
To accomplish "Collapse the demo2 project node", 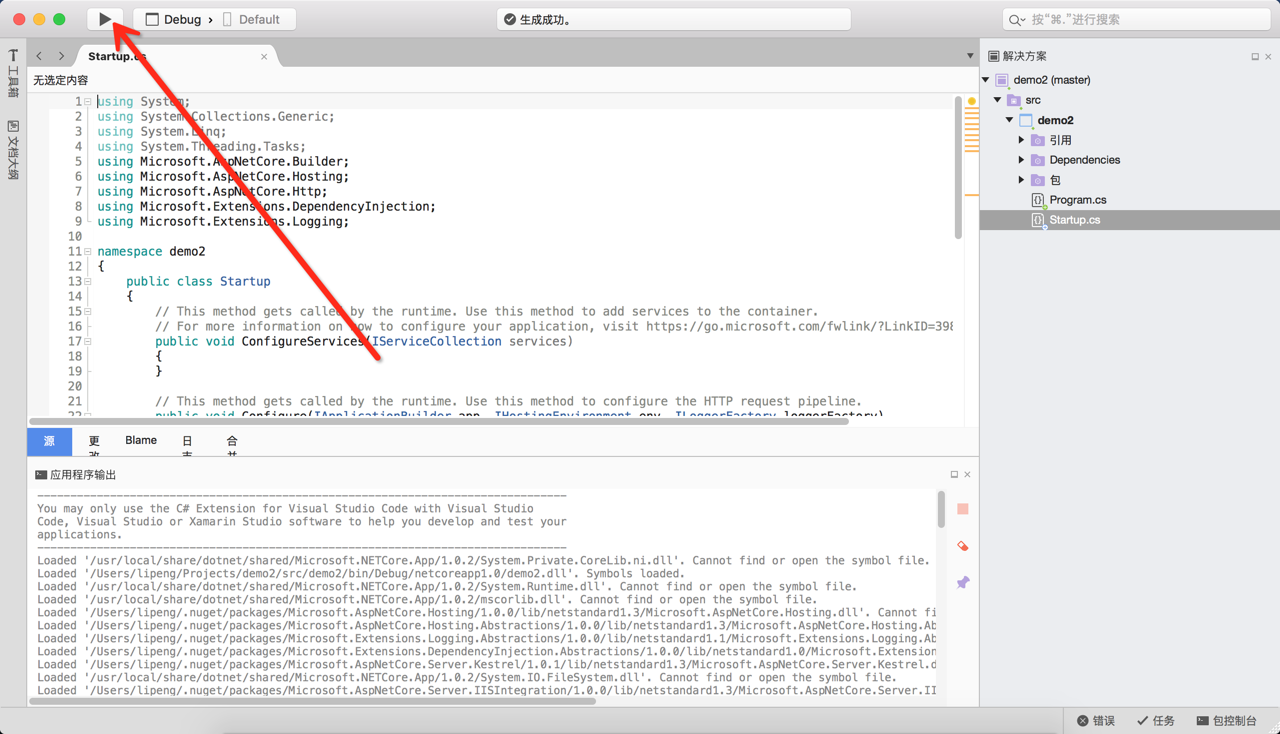I will click(x=1010, y=120).
